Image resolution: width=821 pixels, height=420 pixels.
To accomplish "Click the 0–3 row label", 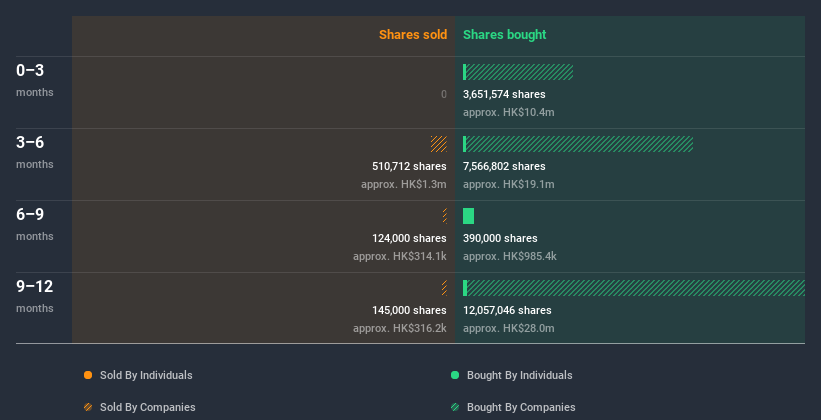I will click(x=30, y=70).
